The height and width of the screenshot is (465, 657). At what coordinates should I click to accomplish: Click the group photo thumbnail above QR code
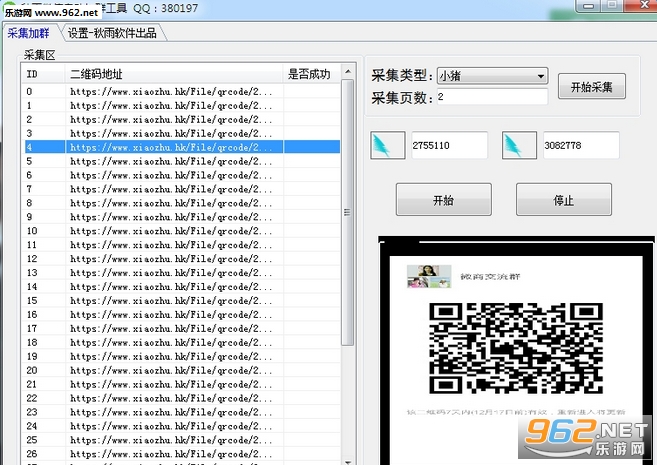pyautogui.click(x=429, y=276)
